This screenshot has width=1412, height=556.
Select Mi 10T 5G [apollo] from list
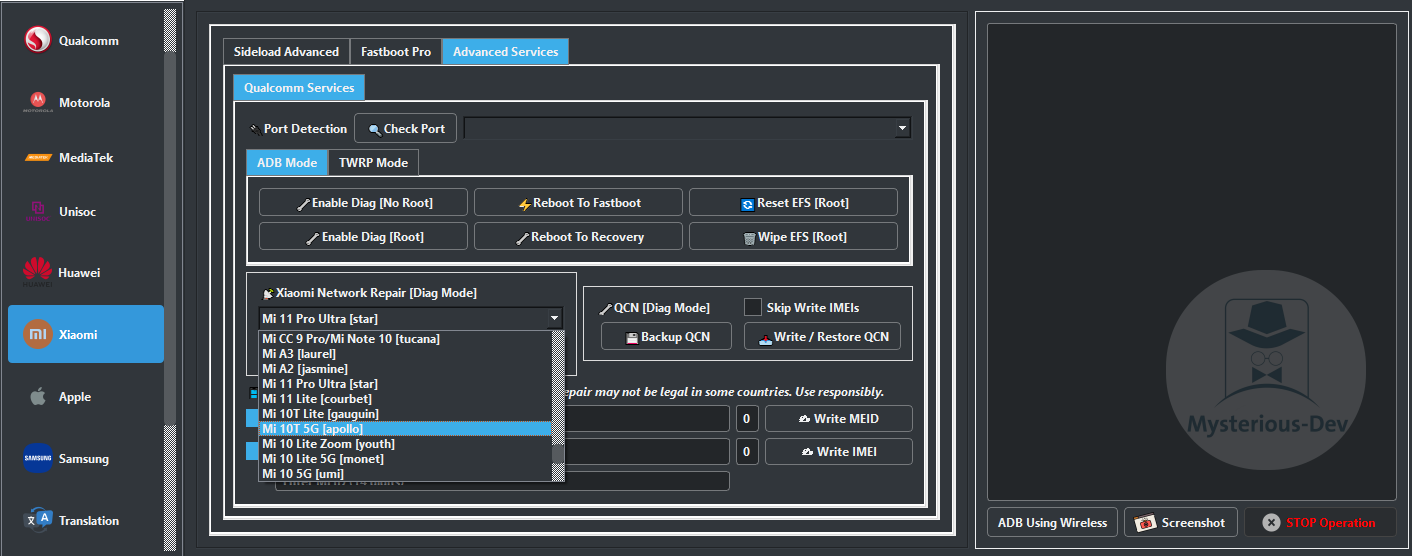[x=405, y=429]
